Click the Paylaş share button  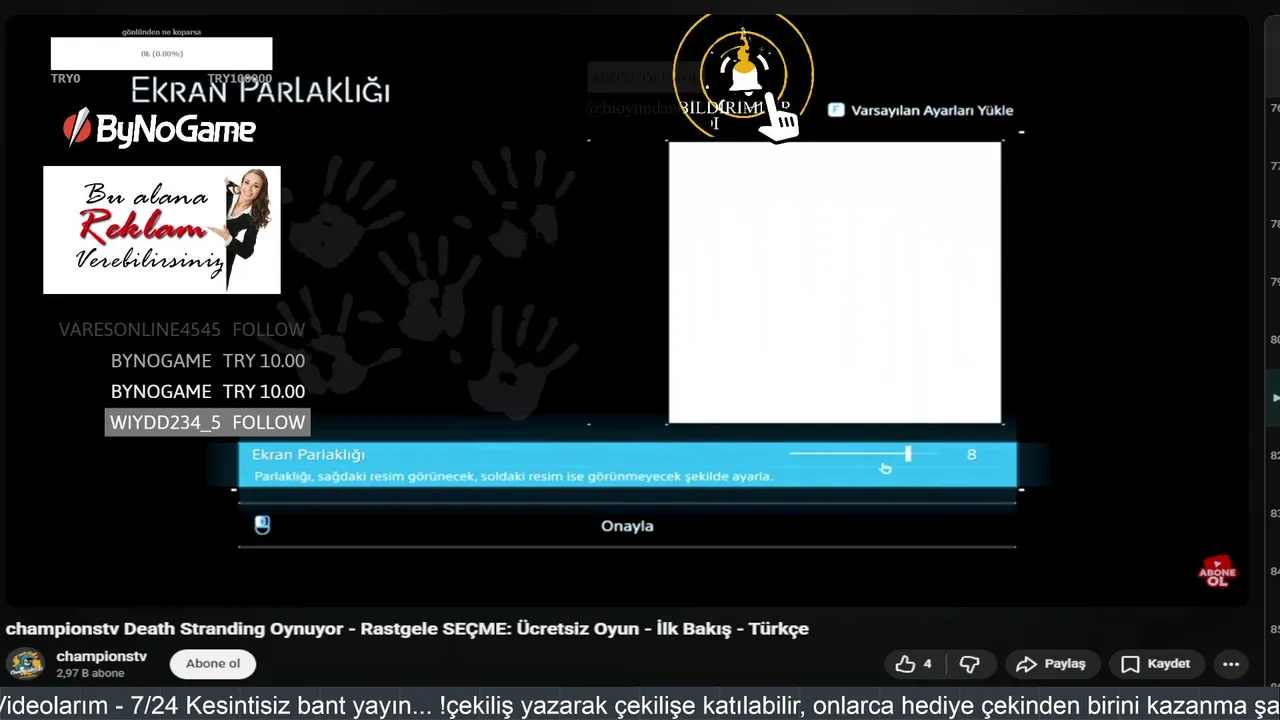pos(1051,664)
